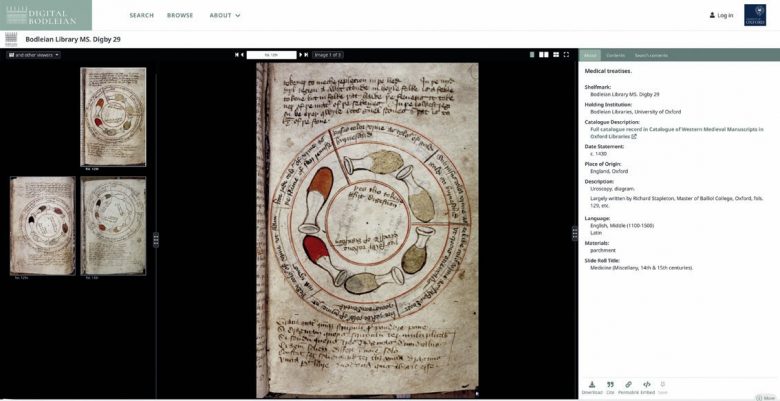Collapse the right info panel handle
The width and height of the screenshot is (780, 401).
point(574,232)
